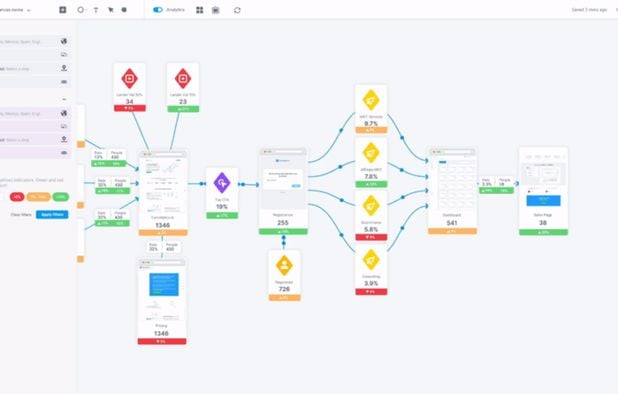Select the text tool in toolbar
Screen dimensions: 618x394
pos(96,10)
